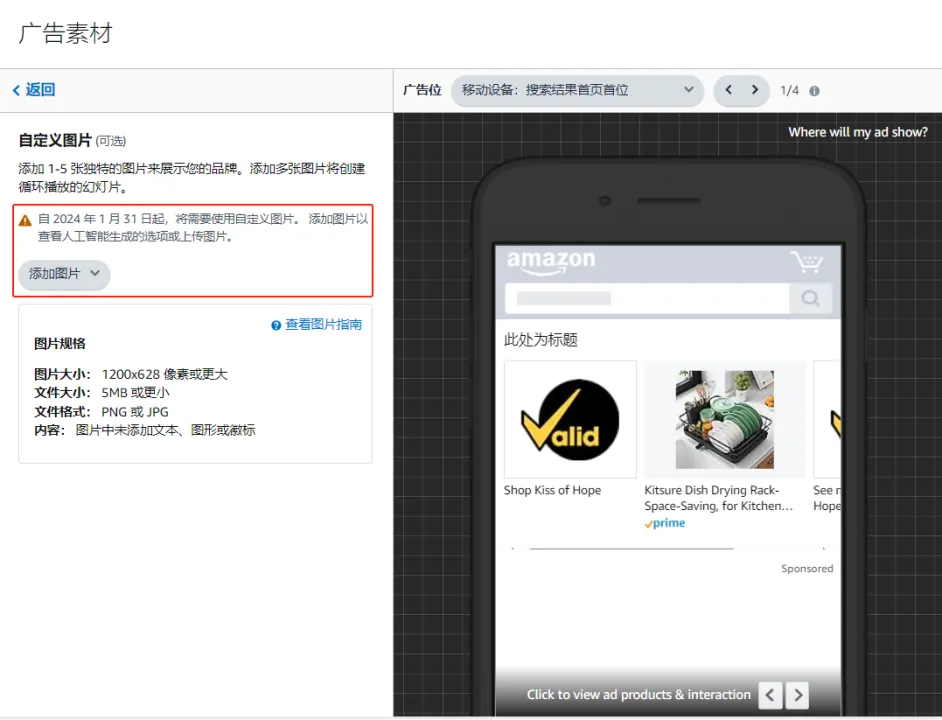Go to the previous ad placement preview

(x=728, y=90)
